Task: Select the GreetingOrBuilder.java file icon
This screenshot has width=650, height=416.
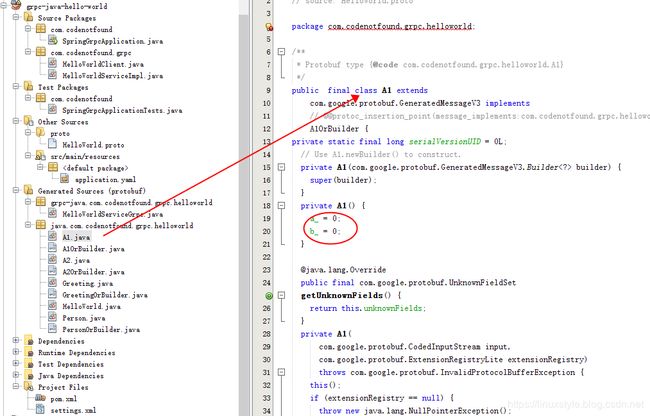Action: [53, 294]
